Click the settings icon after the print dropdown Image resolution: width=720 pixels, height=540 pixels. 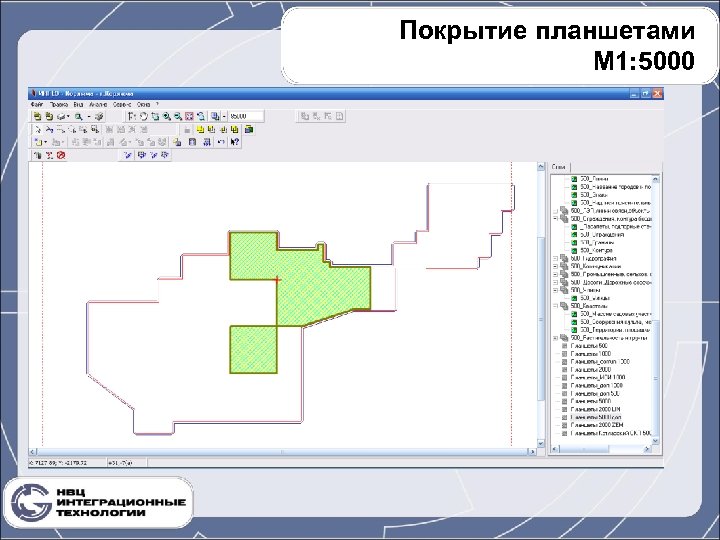98,117
